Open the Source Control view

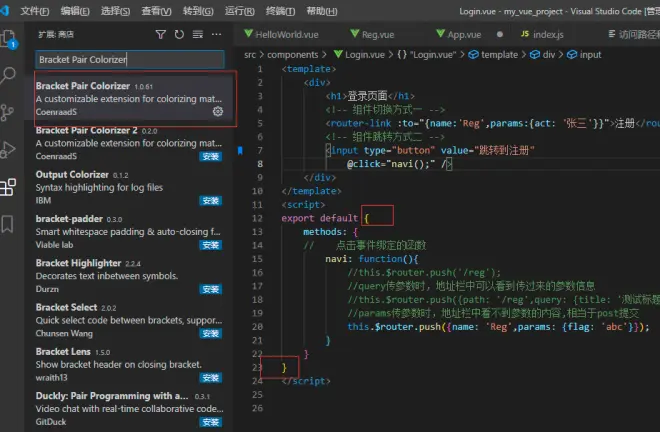click(7, 113)
